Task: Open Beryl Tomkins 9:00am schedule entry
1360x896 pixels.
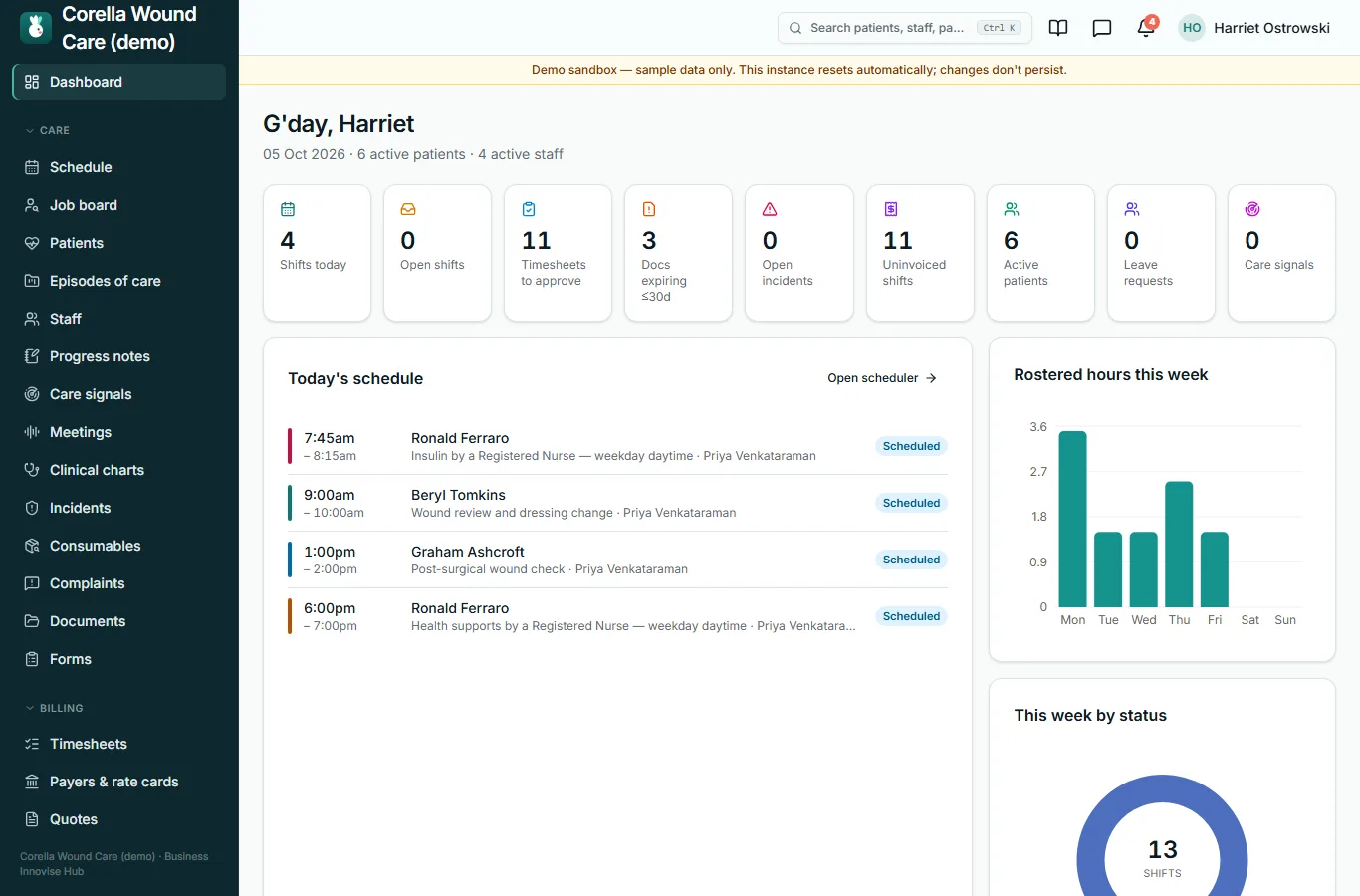Action: (x=617, y=503)
